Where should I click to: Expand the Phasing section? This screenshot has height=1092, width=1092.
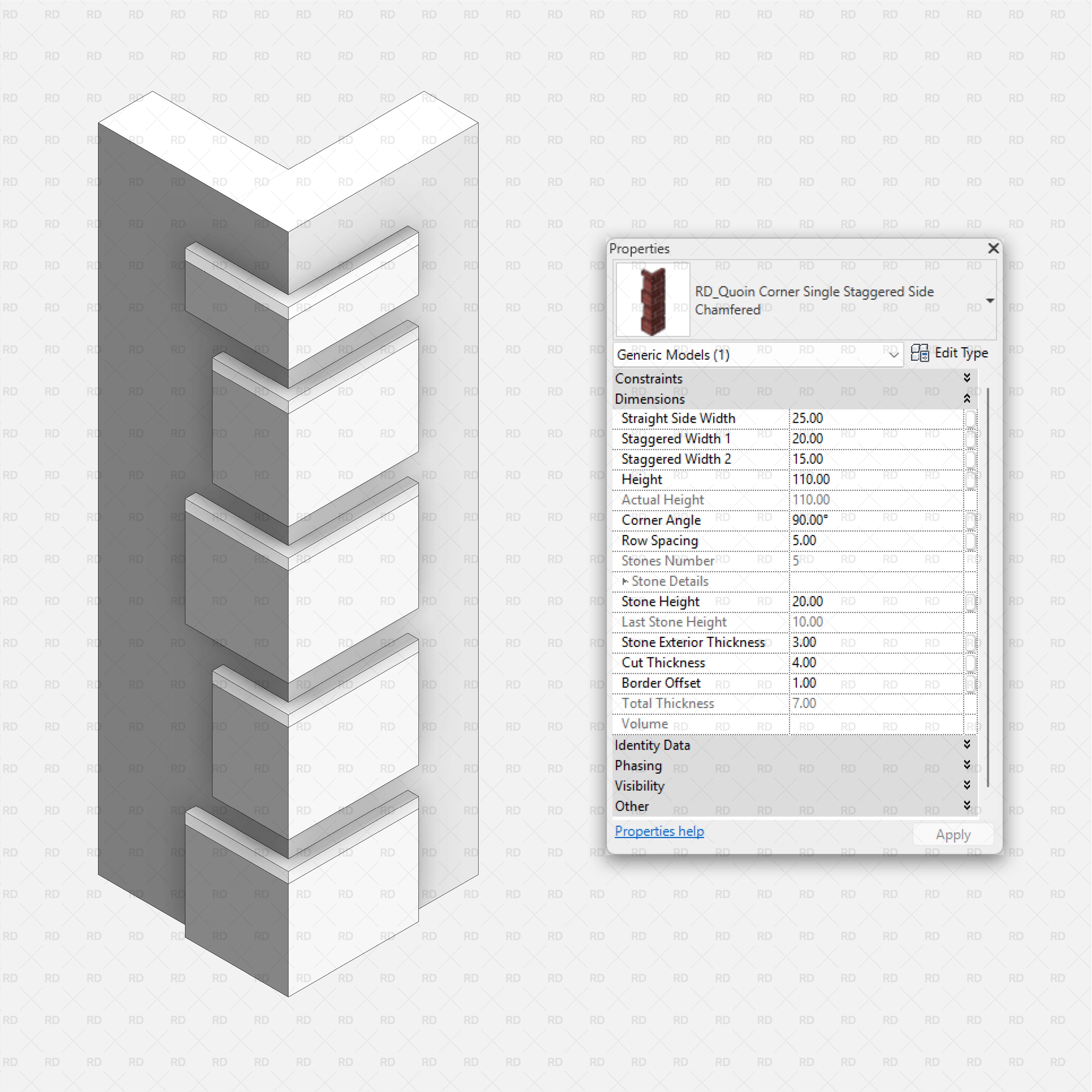coord(968,765)
